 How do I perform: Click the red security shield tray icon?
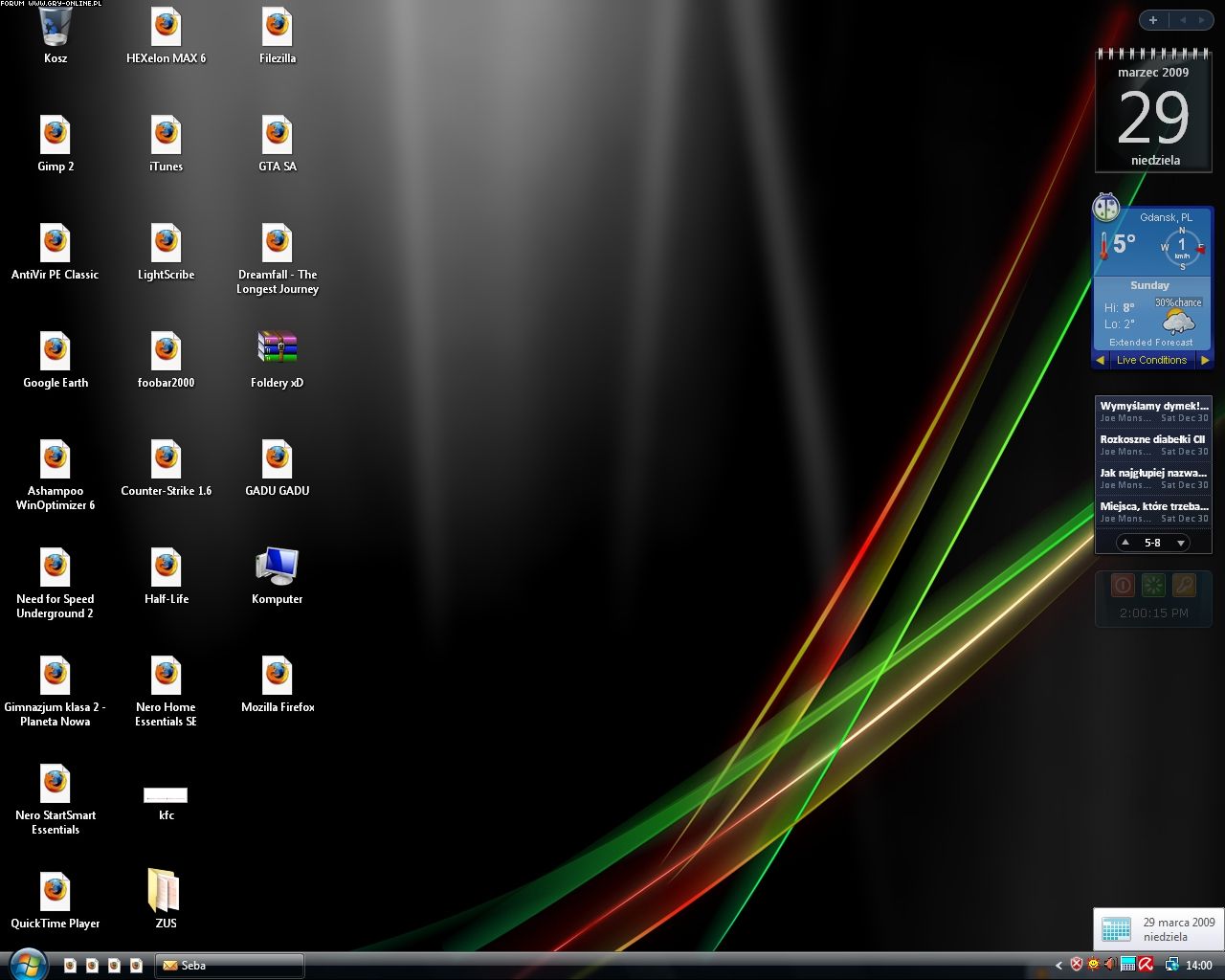pos(1077,965)
